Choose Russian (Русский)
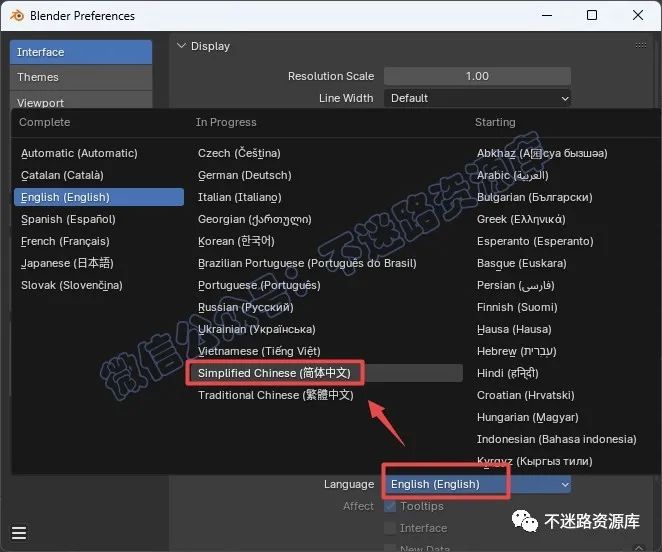 click(x=325, y=307)
